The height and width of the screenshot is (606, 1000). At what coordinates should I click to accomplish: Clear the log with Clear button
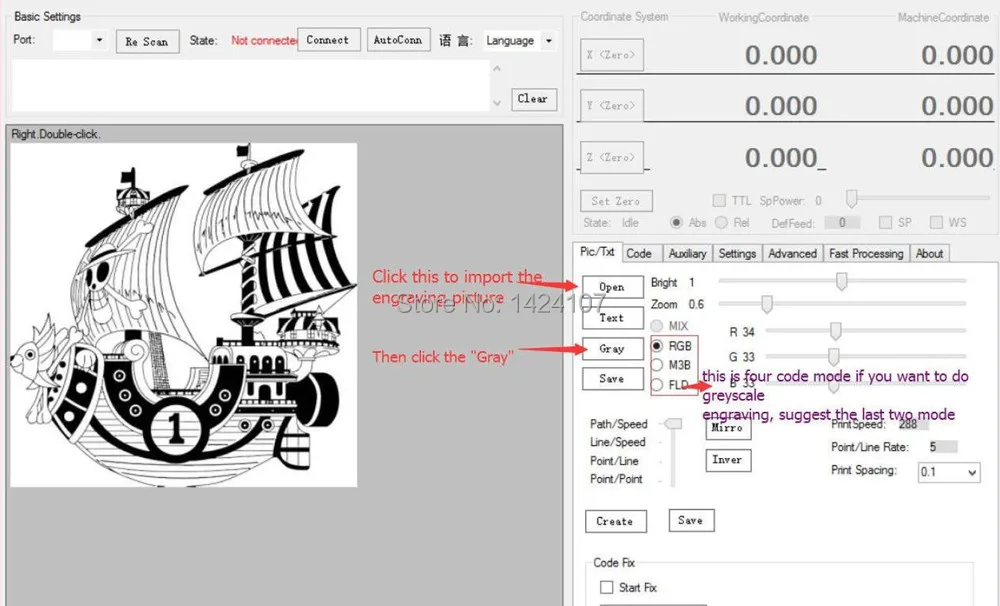(533, 99)
